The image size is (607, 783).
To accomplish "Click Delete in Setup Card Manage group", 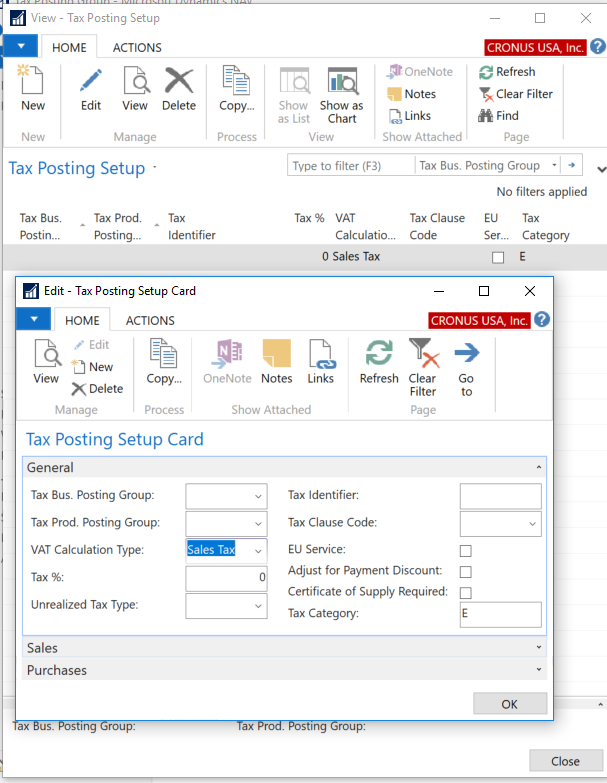I will (x=97, y=389).
